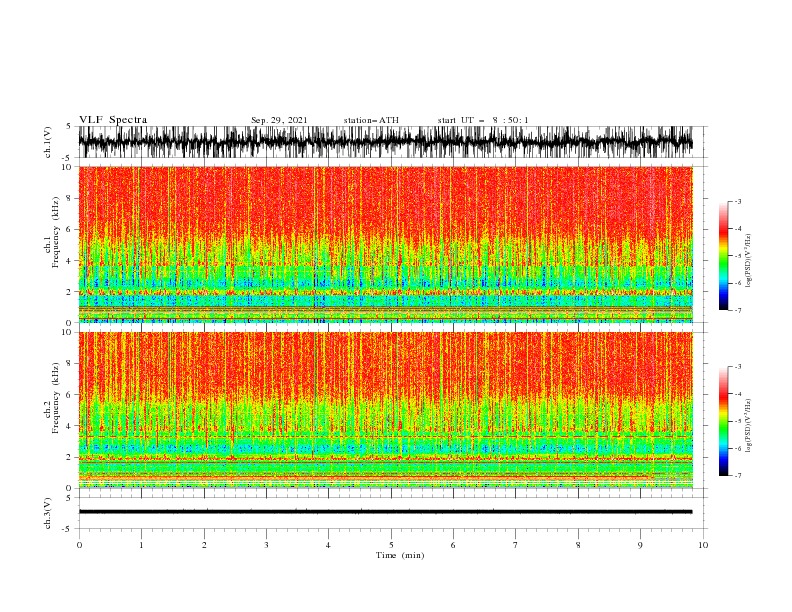Click inside the ch.2 spectrogram panel
This screenshot has width=792, height=612.
point(385,410)
